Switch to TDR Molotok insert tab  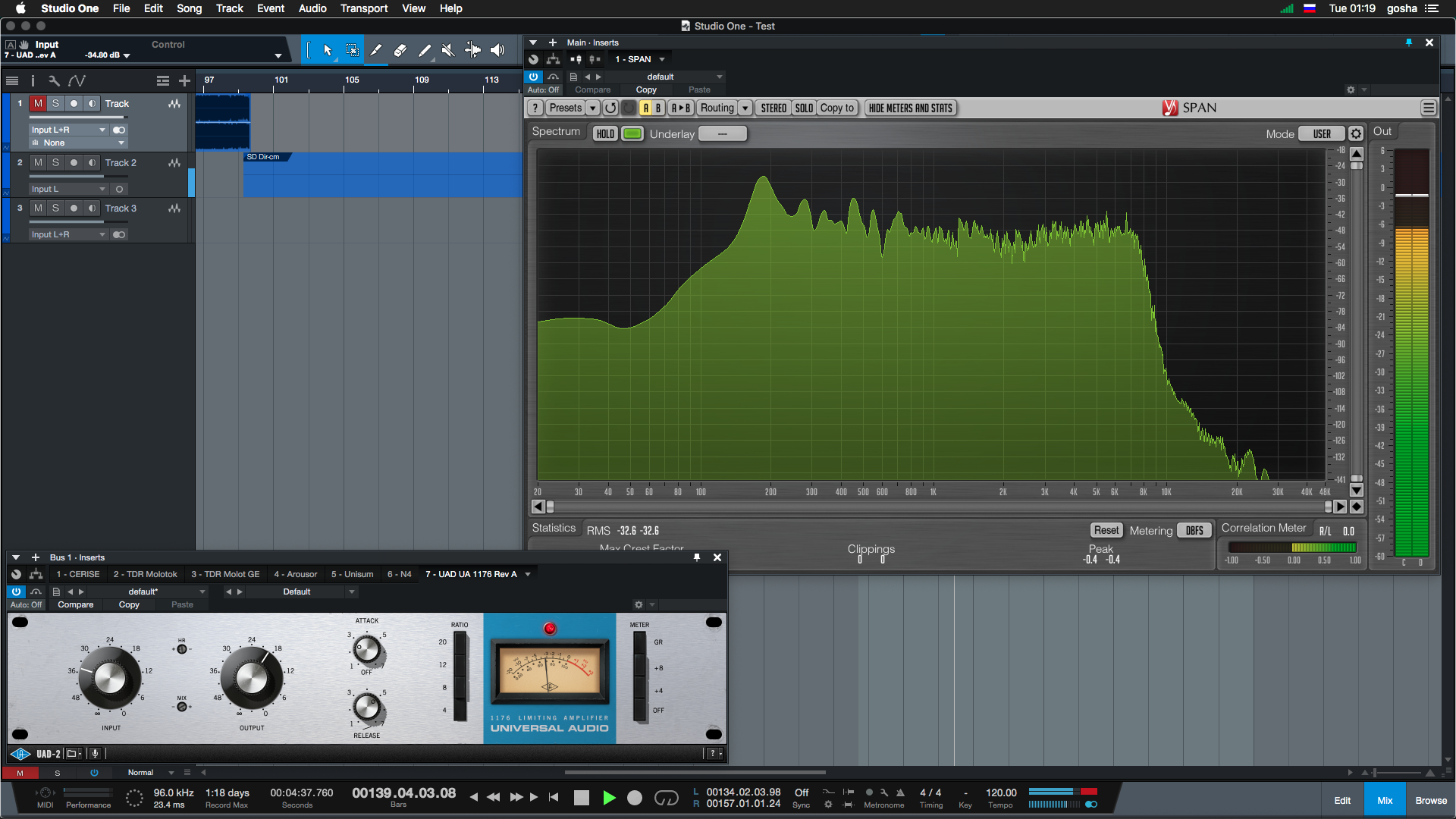pos(145,575)
